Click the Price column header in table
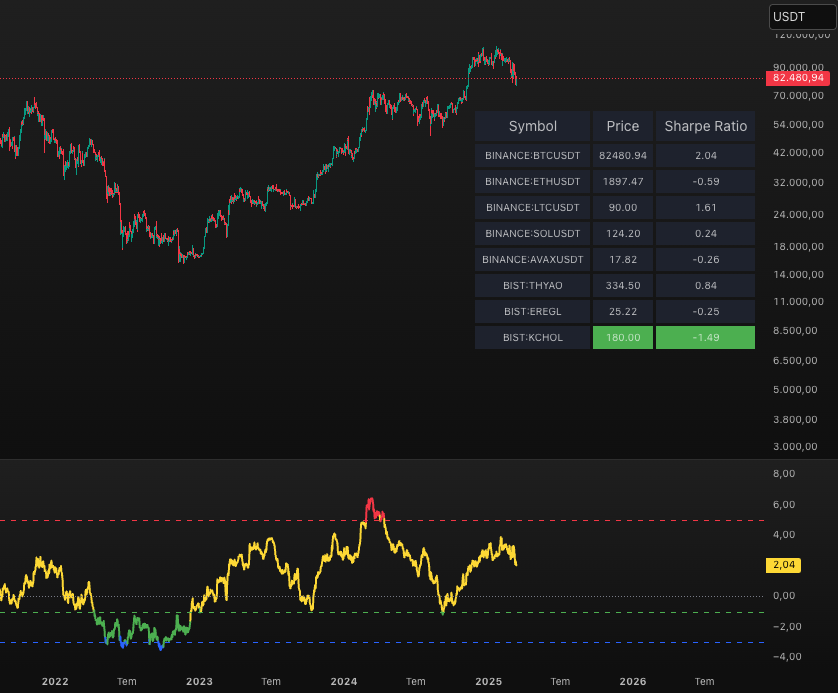Viewport: 838px width, 693px height. coord(622,126)
